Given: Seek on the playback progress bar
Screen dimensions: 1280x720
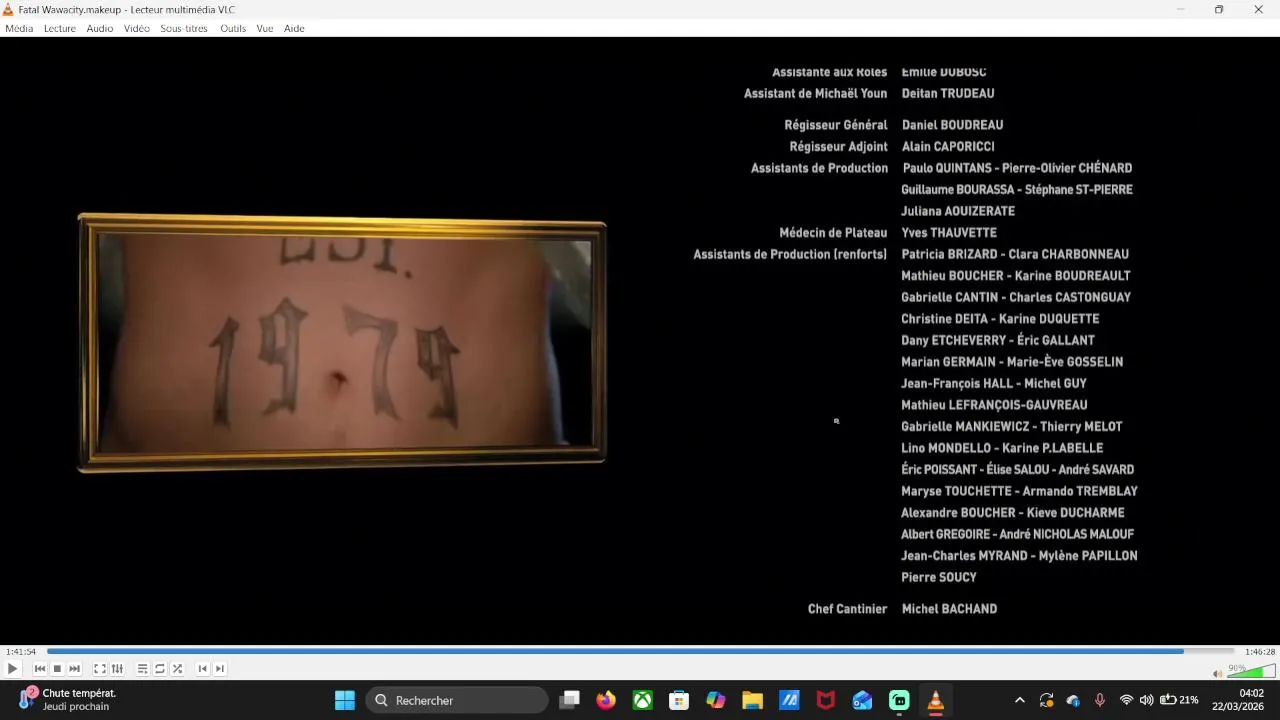Looking at the screenshot, I should [640, 652].
